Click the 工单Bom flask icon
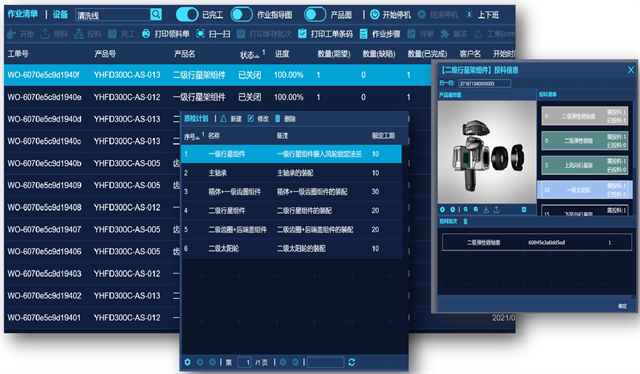This screenshot has width=640, height=374. tap(478, 33)
